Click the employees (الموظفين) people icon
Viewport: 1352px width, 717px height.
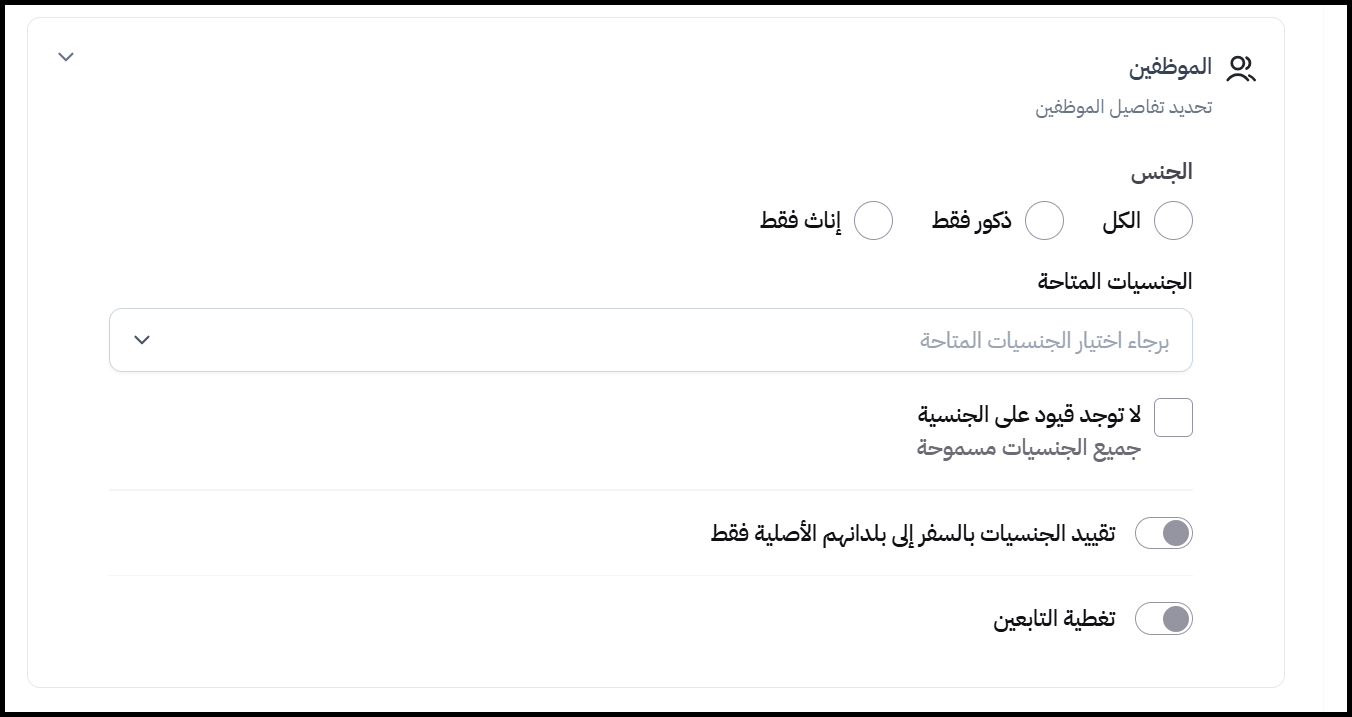1240,68
